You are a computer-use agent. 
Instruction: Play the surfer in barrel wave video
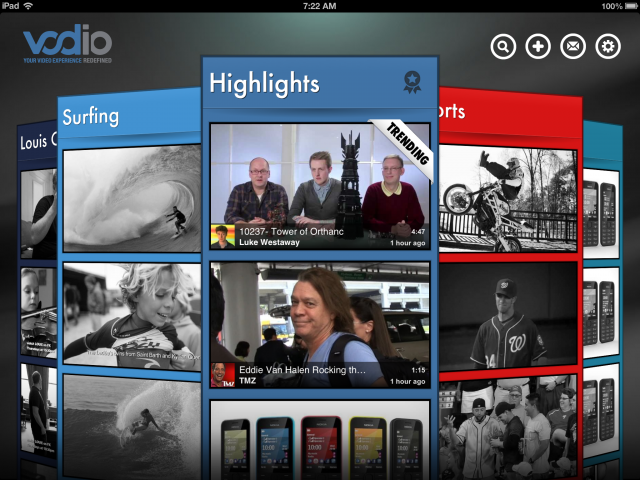132,198
